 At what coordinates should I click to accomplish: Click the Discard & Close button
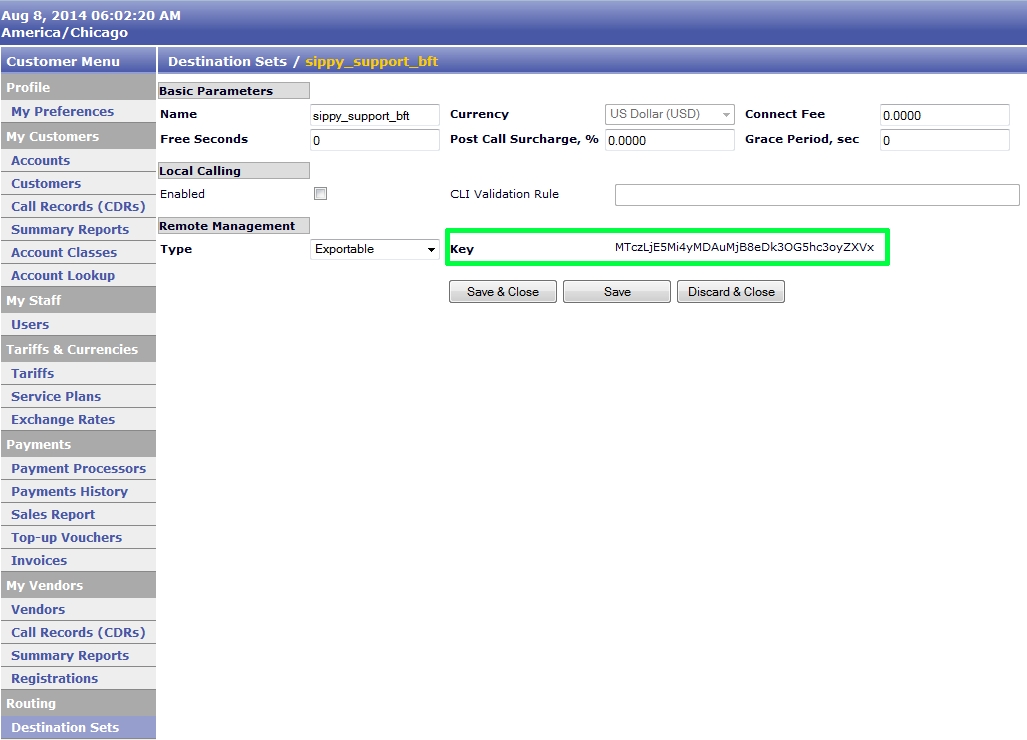pos(730,291)
